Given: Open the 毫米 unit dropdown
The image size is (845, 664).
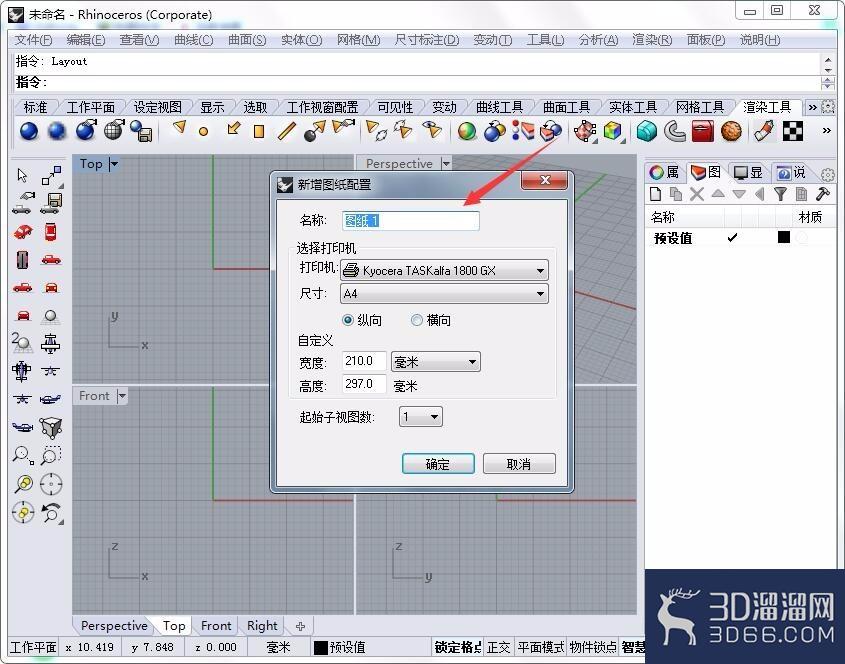Looking at the screenshot, I should (x=435, y=362).
